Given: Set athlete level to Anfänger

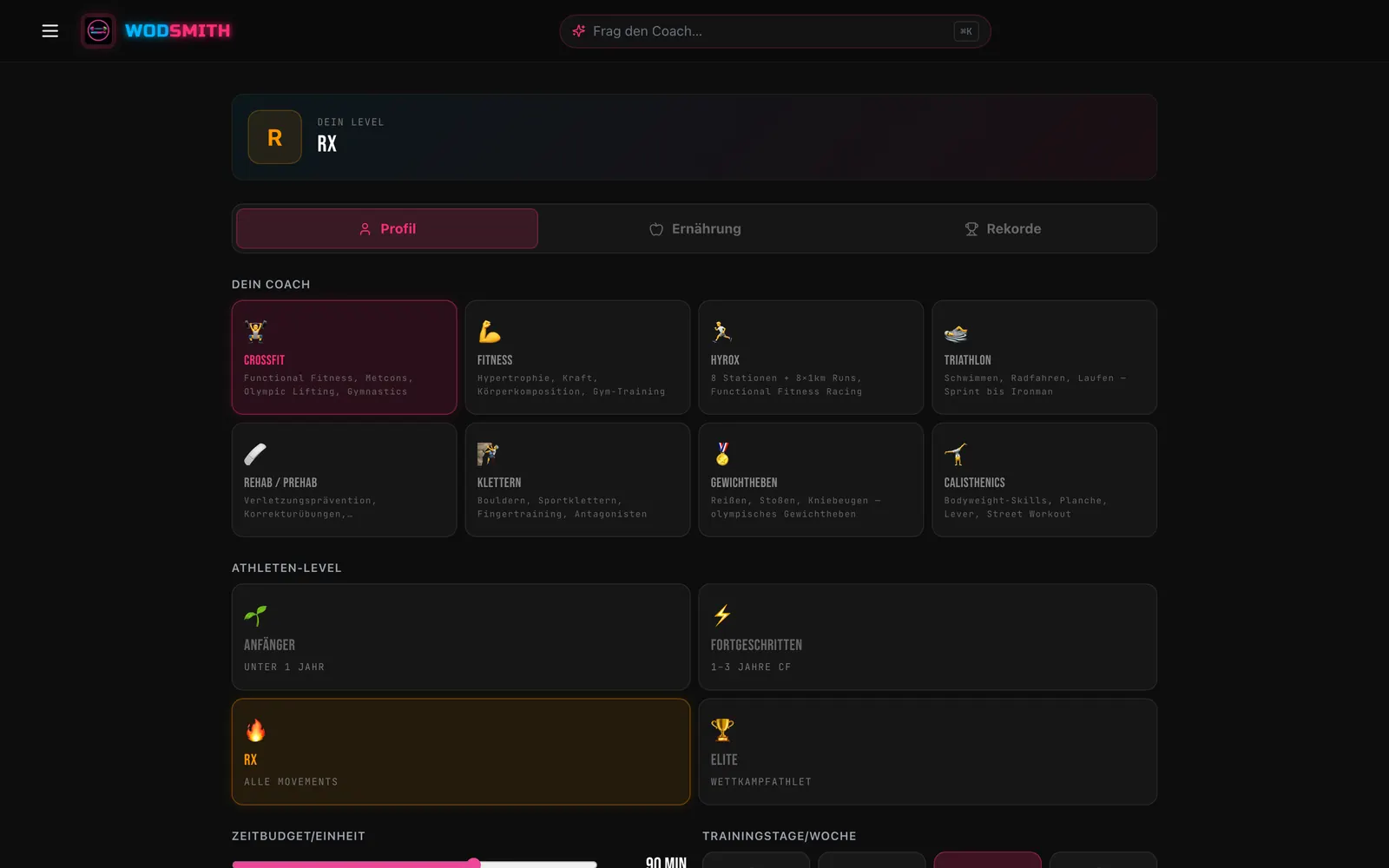Looking at the screenshot, I should (461, 637).
